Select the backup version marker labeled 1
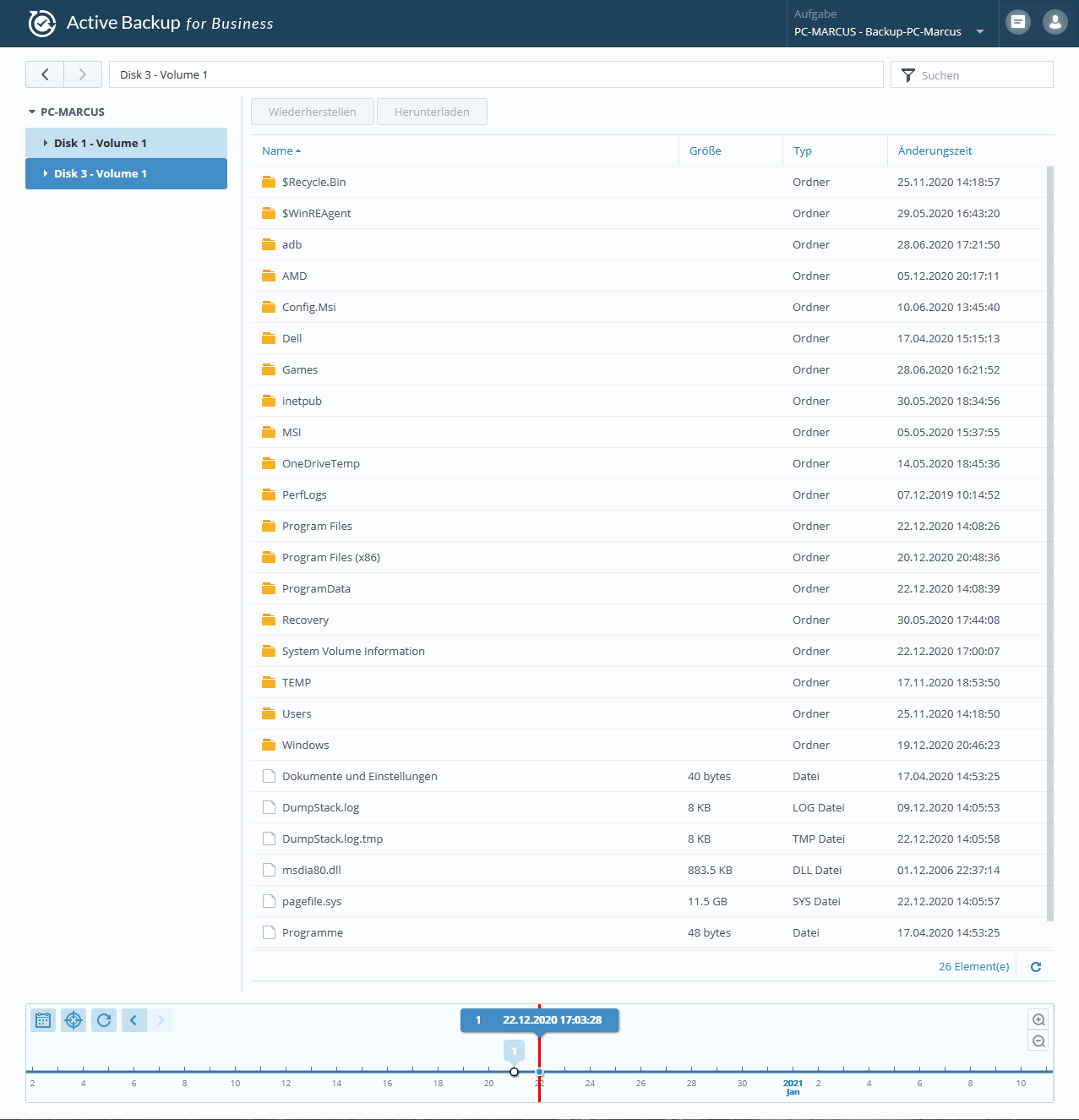The height and width of the screenshot is (1120, 1079). pyautogui.click(x=514, y=1052)
